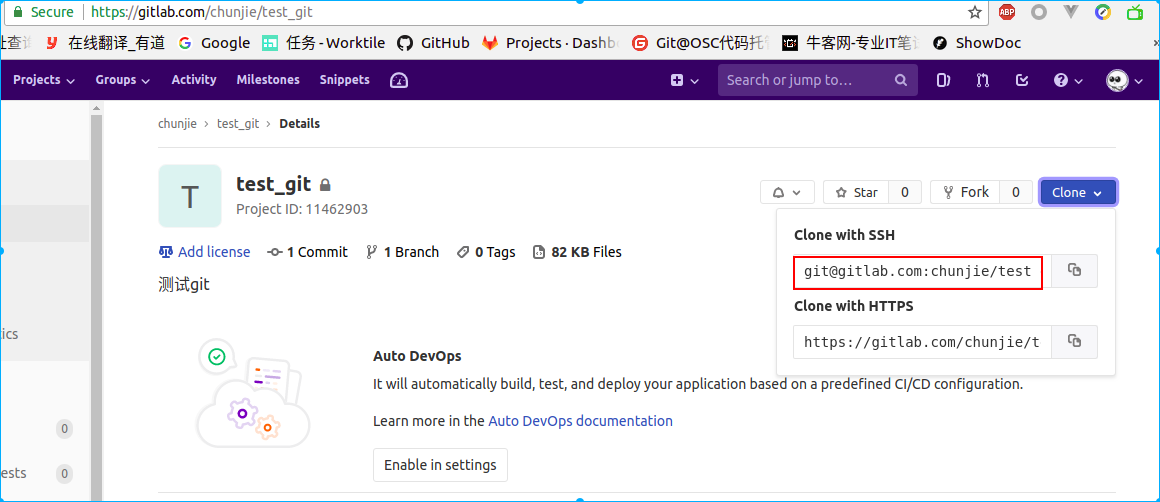Open the 82 KB Files link
1160x502 pixels.
coord(578,252)
